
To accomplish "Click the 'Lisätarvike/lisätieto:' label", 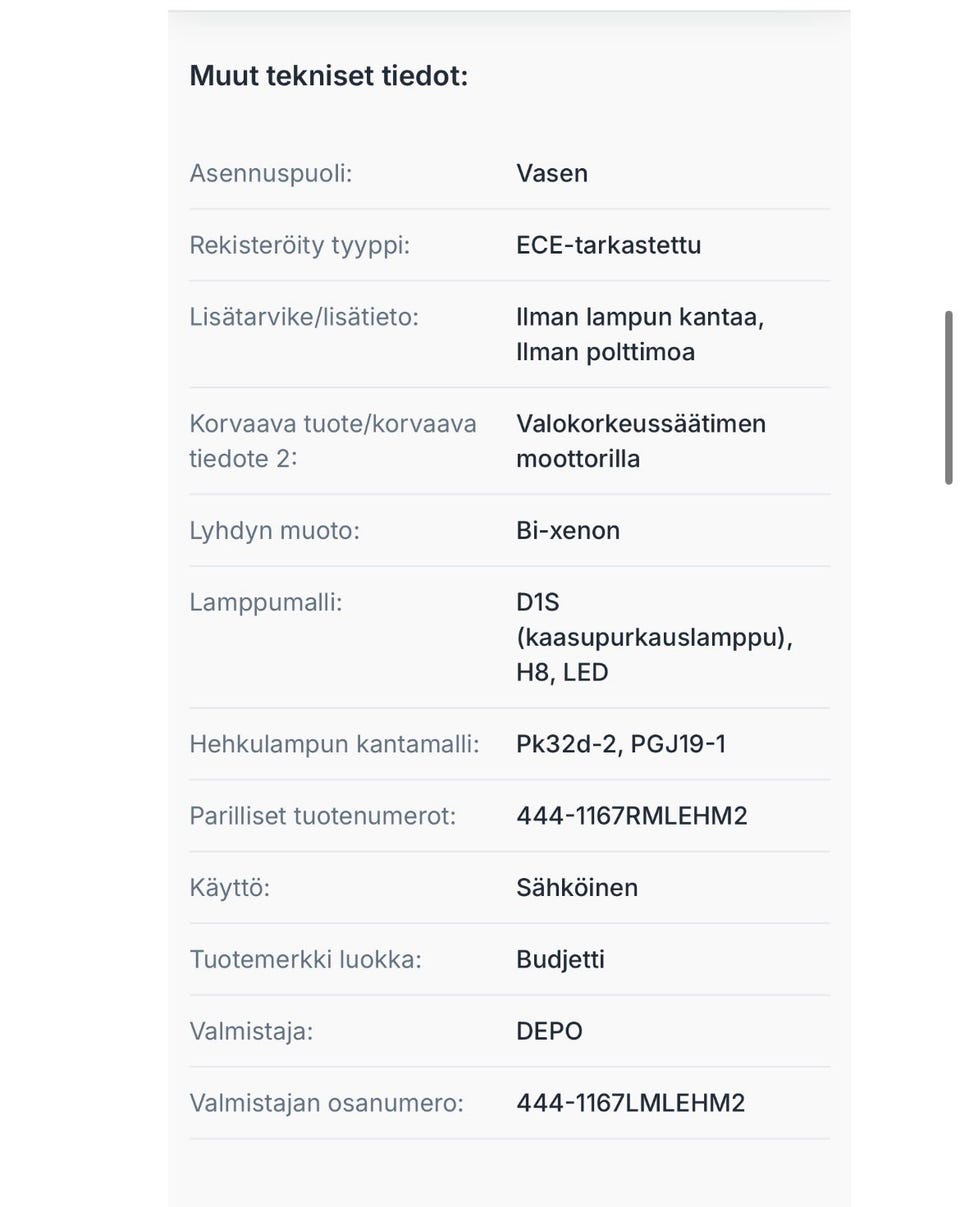I will pos(304,317).
